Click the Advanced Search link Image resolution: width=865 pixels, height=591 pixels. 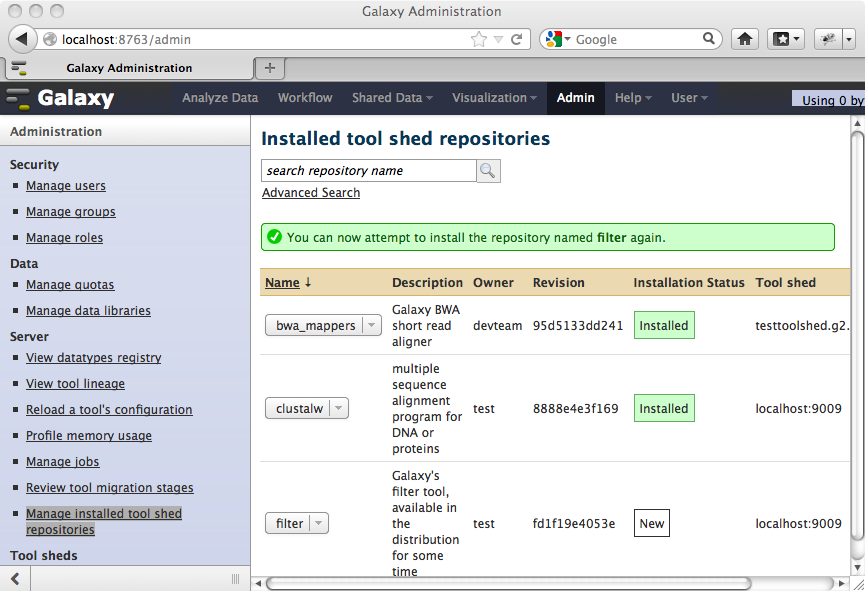311,193
